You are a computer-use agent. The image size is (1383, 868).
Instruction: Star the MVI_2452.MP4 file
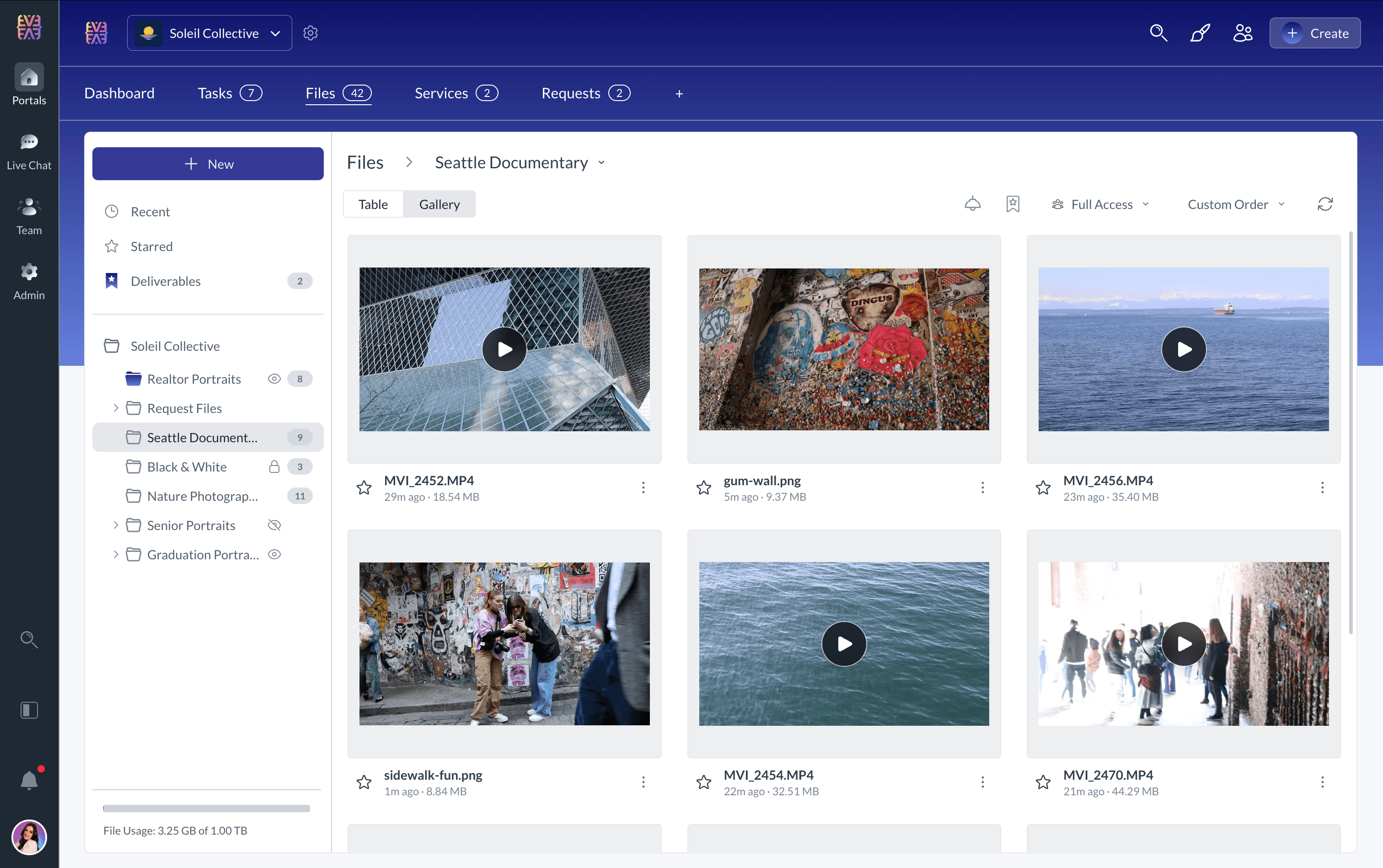[364, 488]
